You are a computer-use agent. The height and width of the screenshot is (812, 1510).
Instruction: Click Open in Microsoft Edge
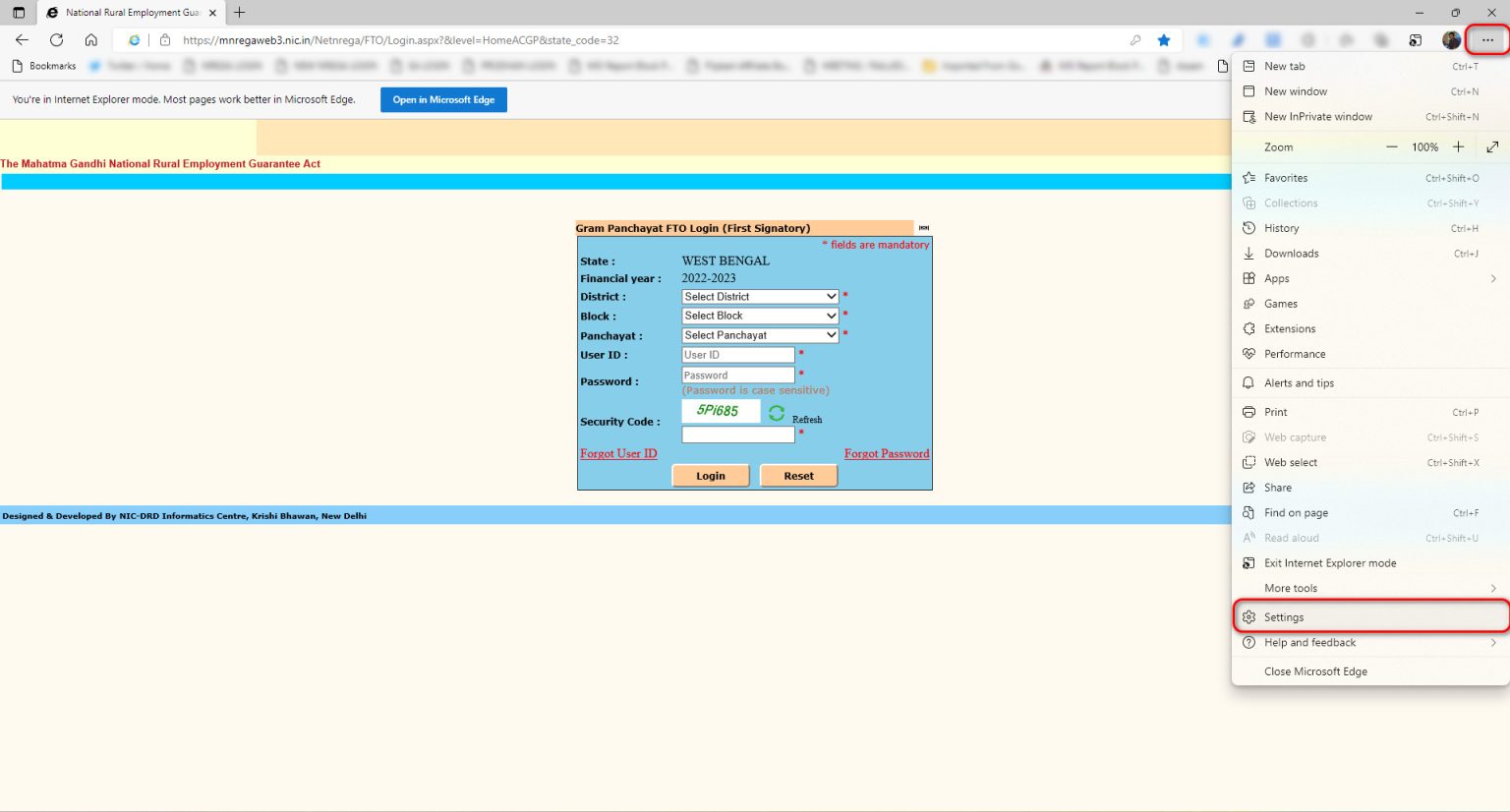443,99
